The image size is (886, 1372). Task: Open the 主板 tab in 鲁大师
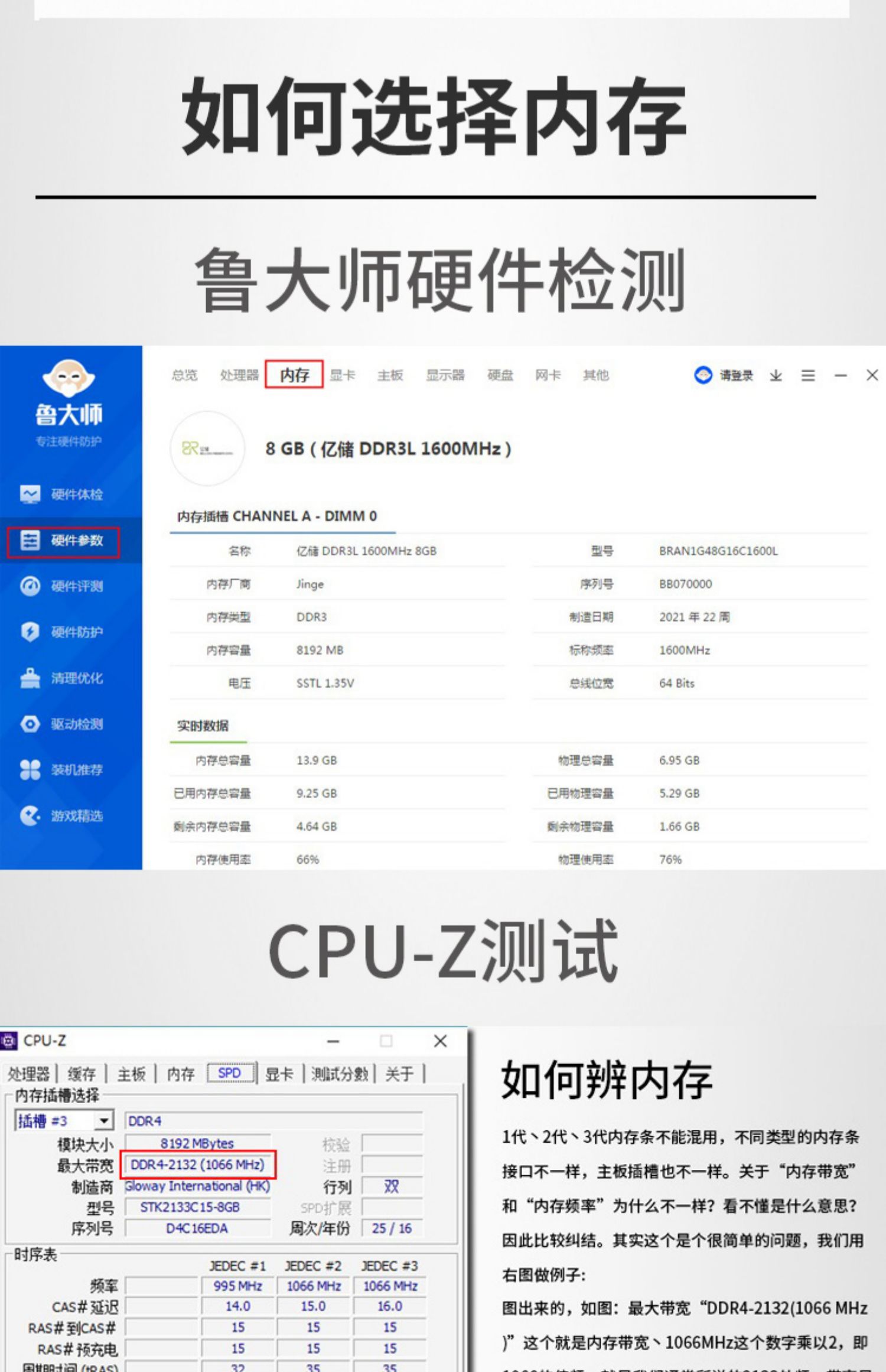pos(390,375)
